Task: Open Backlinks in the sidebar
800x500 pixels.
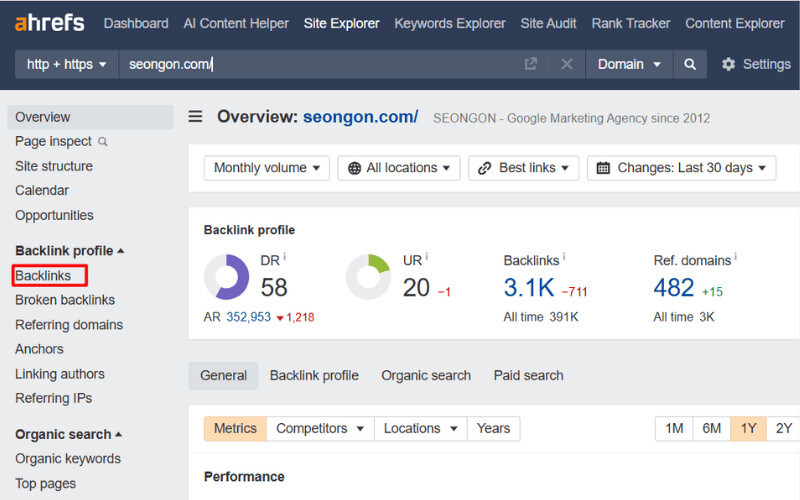Action: tap(43, 276)
